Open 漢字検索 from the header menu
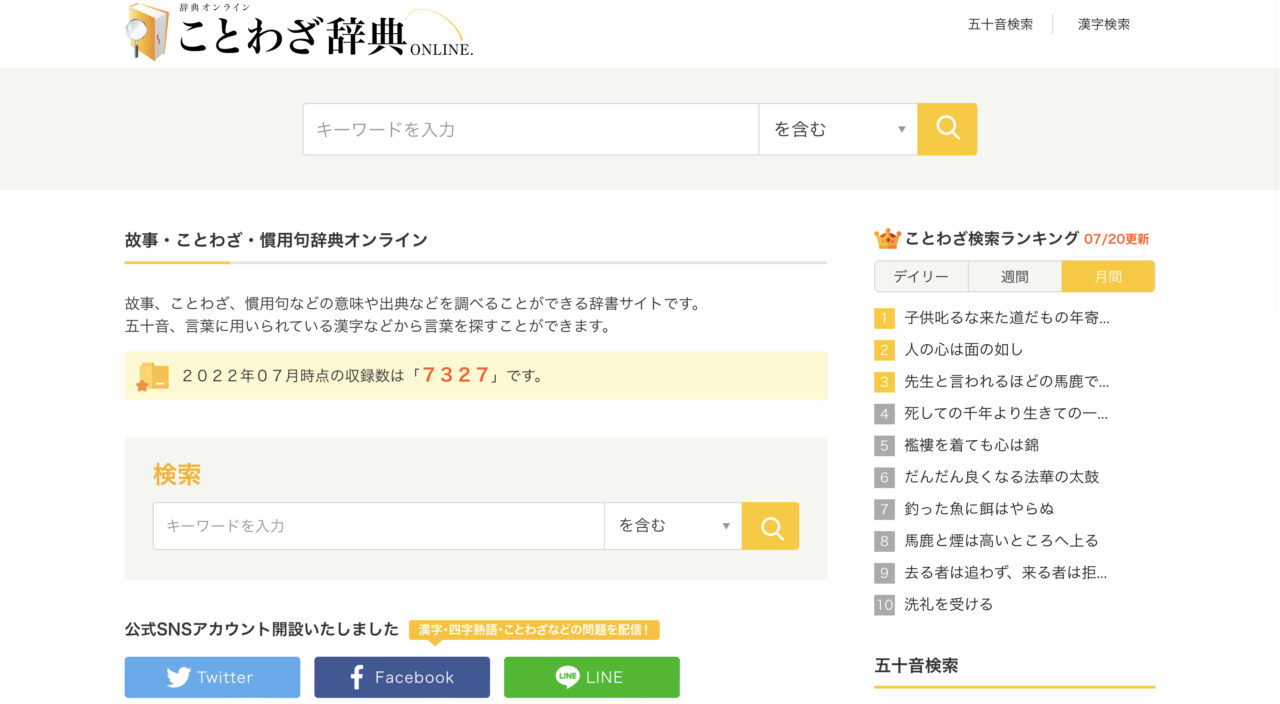Viewport: 1280px width, 704px height. click(x=1104, y=24)
